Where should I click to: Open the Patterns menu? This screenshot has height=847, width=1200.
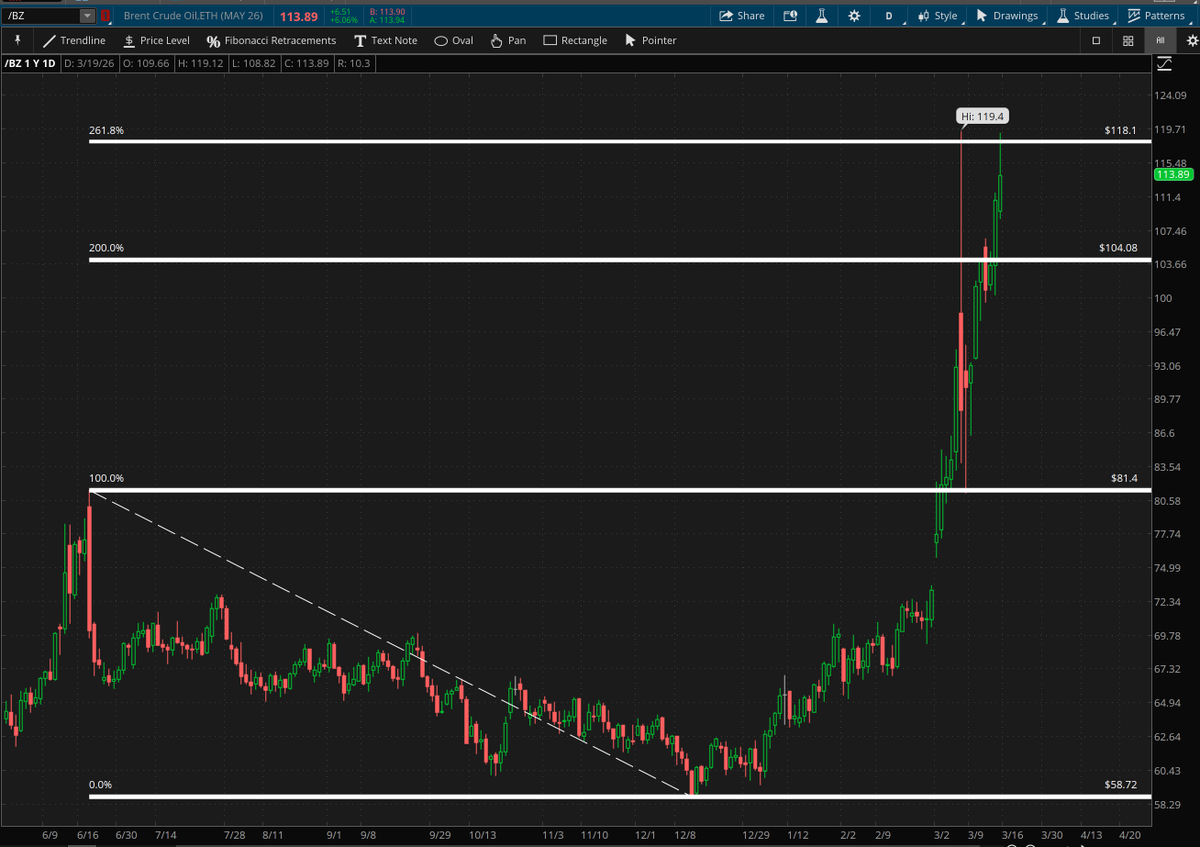pos(1156,16)
